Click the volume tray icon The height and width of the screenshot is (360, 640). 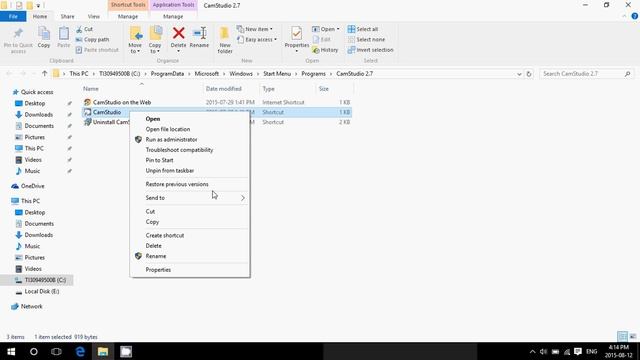pos(543,351)
